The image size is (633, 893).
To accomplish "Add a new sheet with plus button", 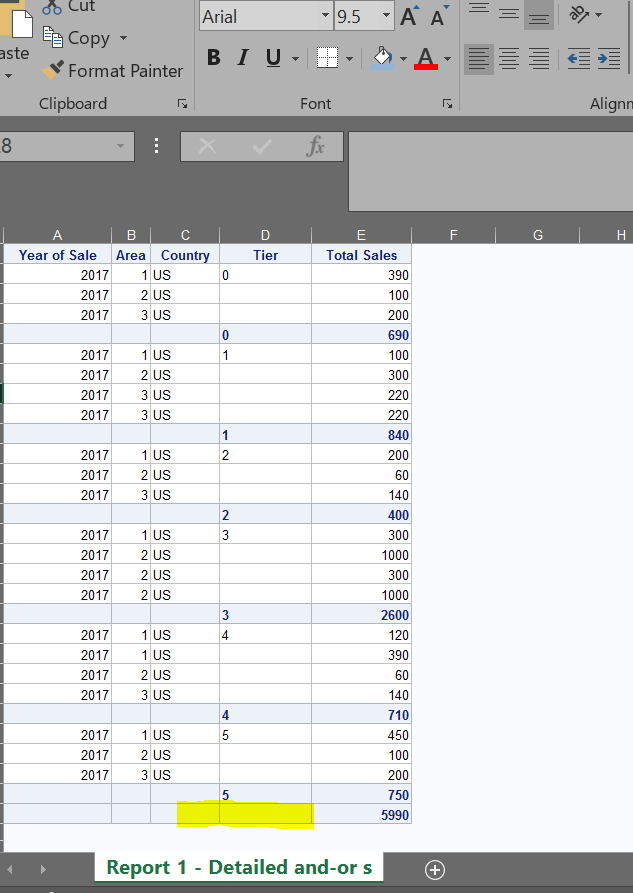I will (x=434, y=868).
